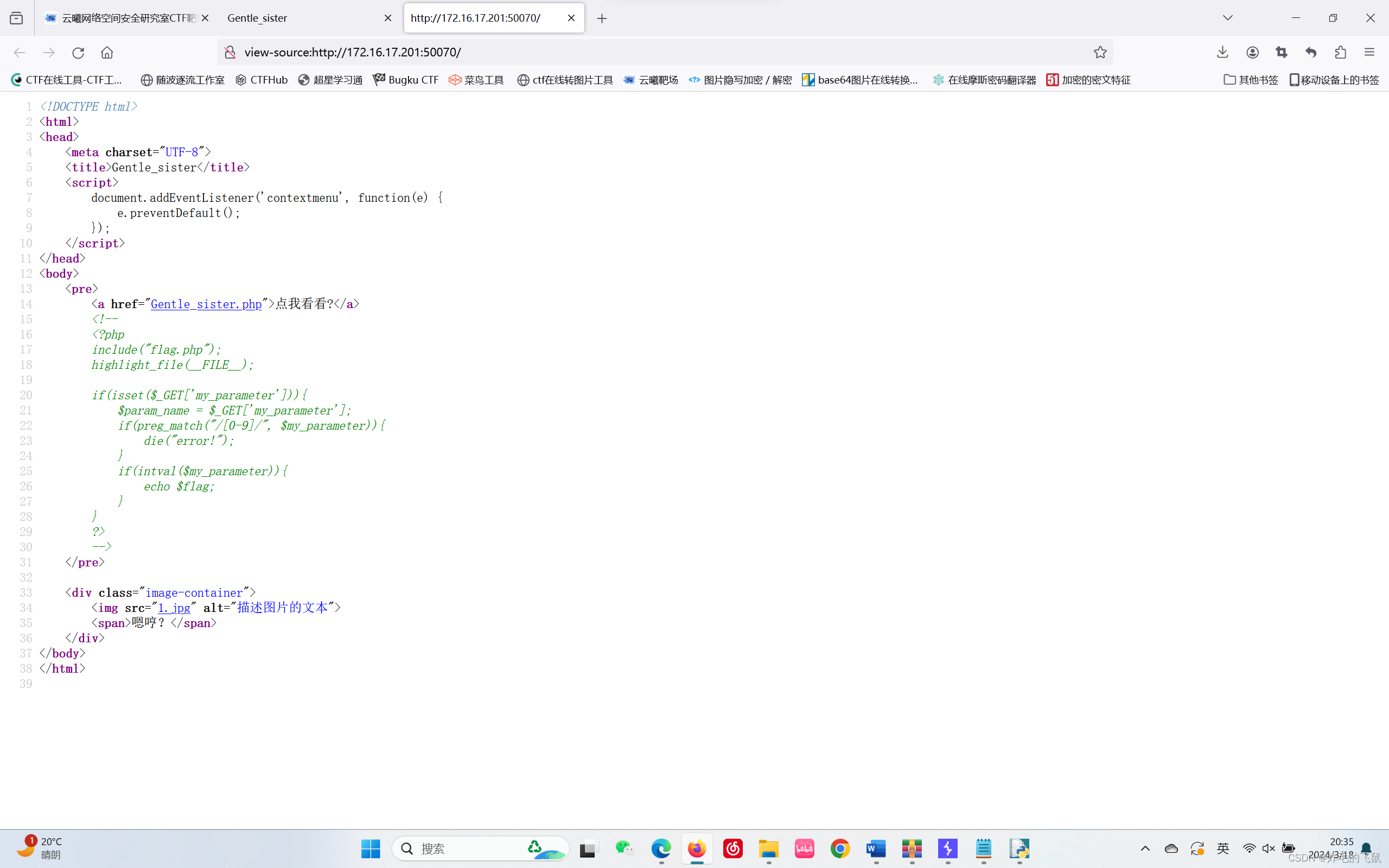Open the extensions puzzle icon
The image size is (1389, 868).
[1340, 52]
